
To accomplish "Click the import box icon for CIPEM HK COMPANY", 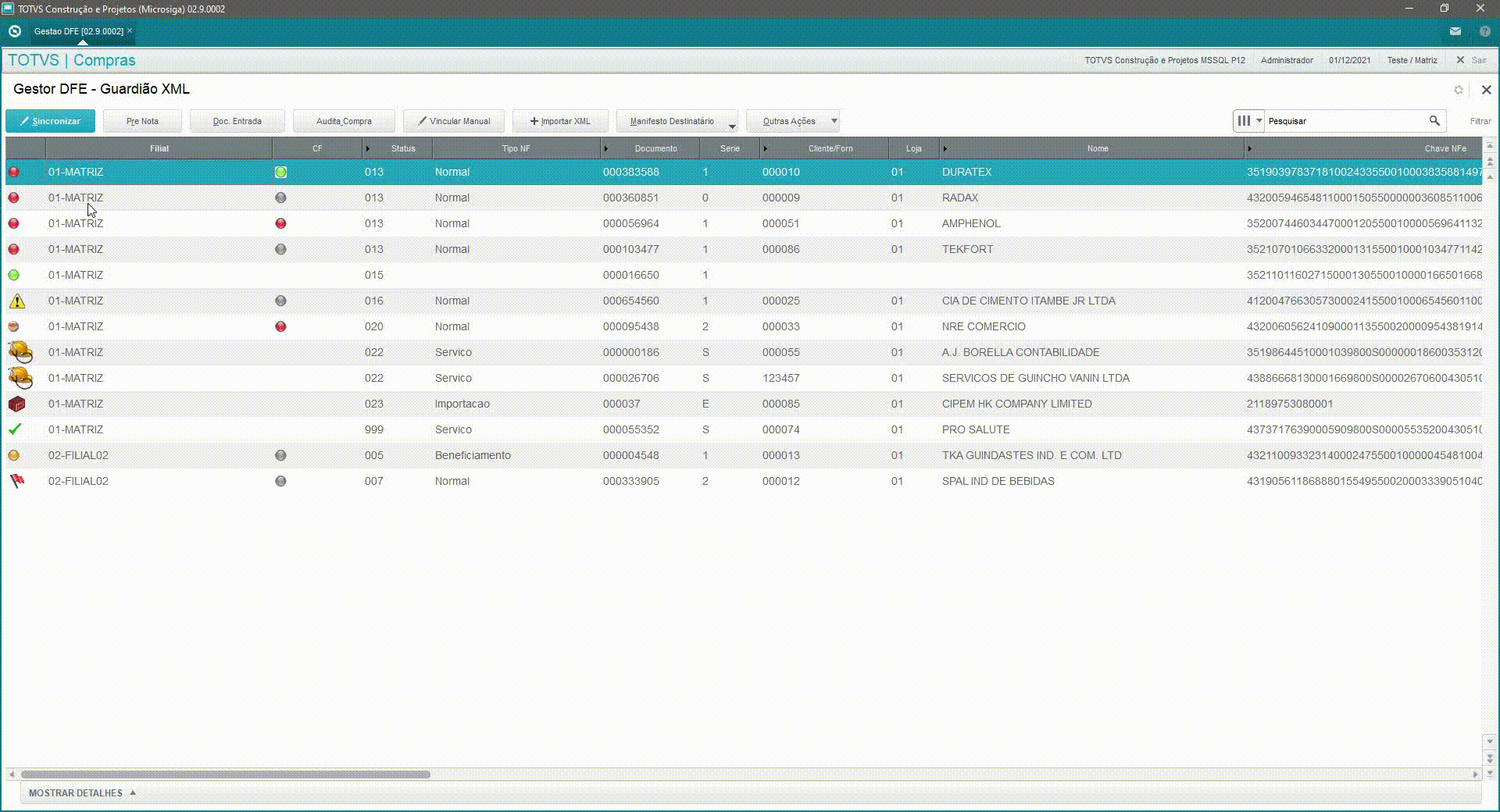I will click(16, 404).
